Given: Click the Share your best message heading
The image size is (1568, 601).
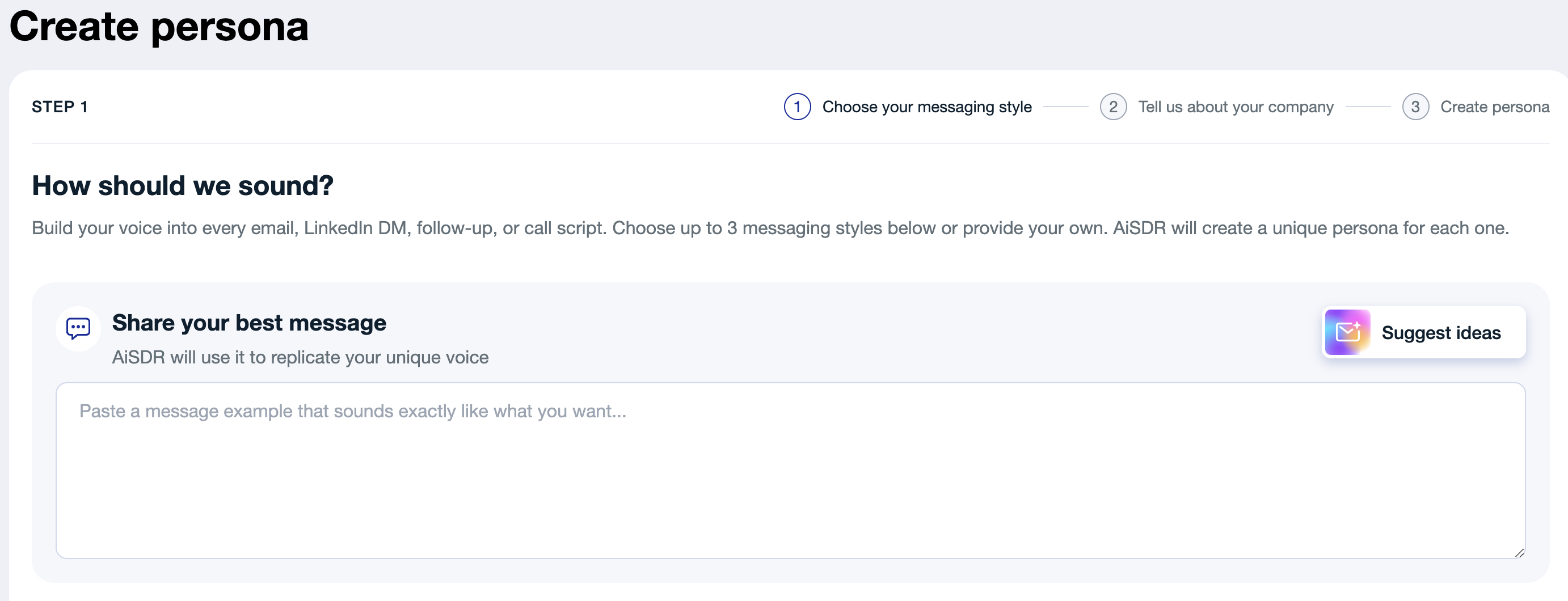Looking at the screenshot, I should [249, 323].
